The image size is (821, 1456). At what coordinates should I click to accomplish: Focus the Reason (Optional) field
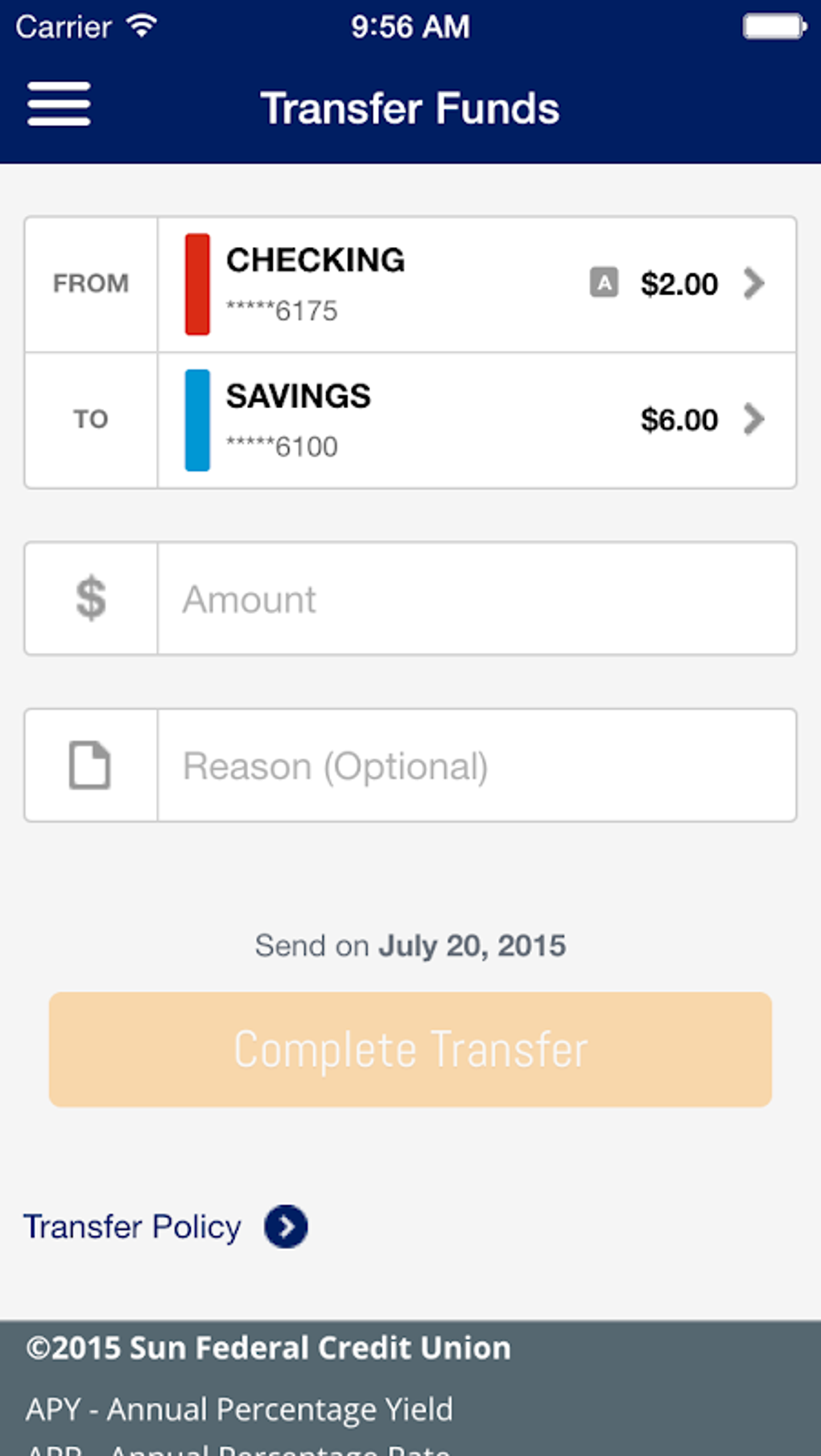coord(477,765)
